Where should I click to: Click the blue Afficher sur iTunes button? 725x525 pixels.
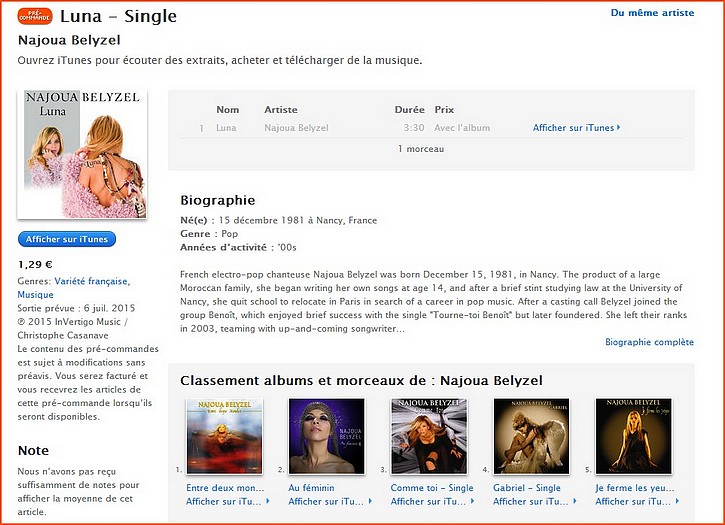pos(67,239)
